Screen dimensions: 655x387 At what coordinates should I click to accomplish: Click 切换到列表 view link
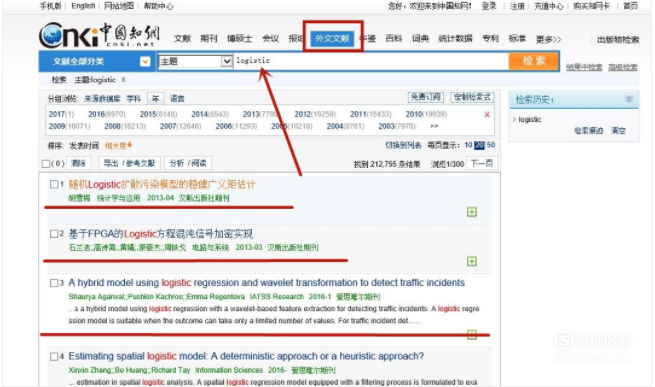(x=403, y=145)
